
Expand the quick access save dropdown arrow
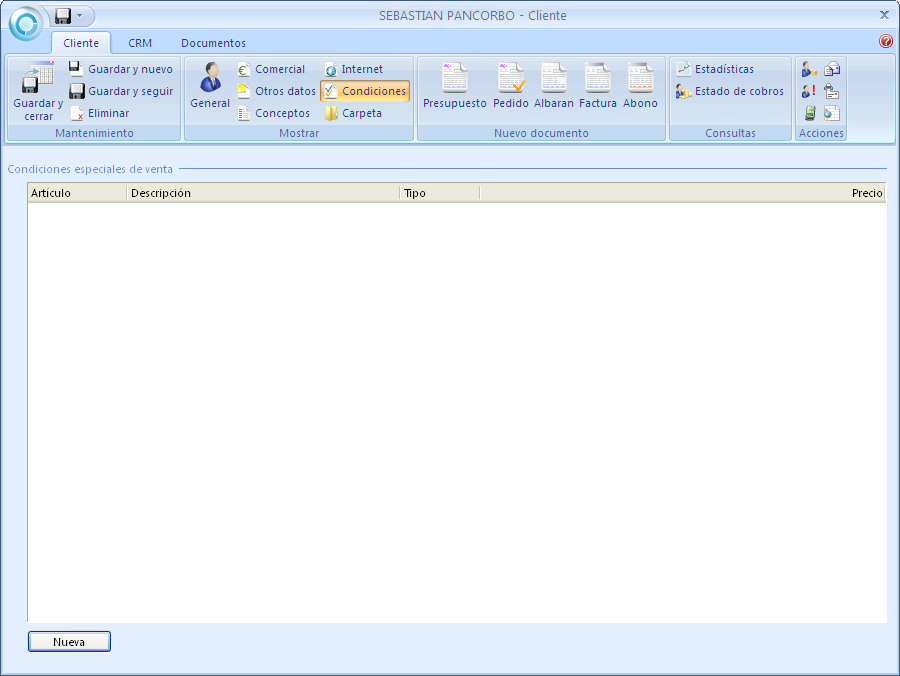[79, 16]
